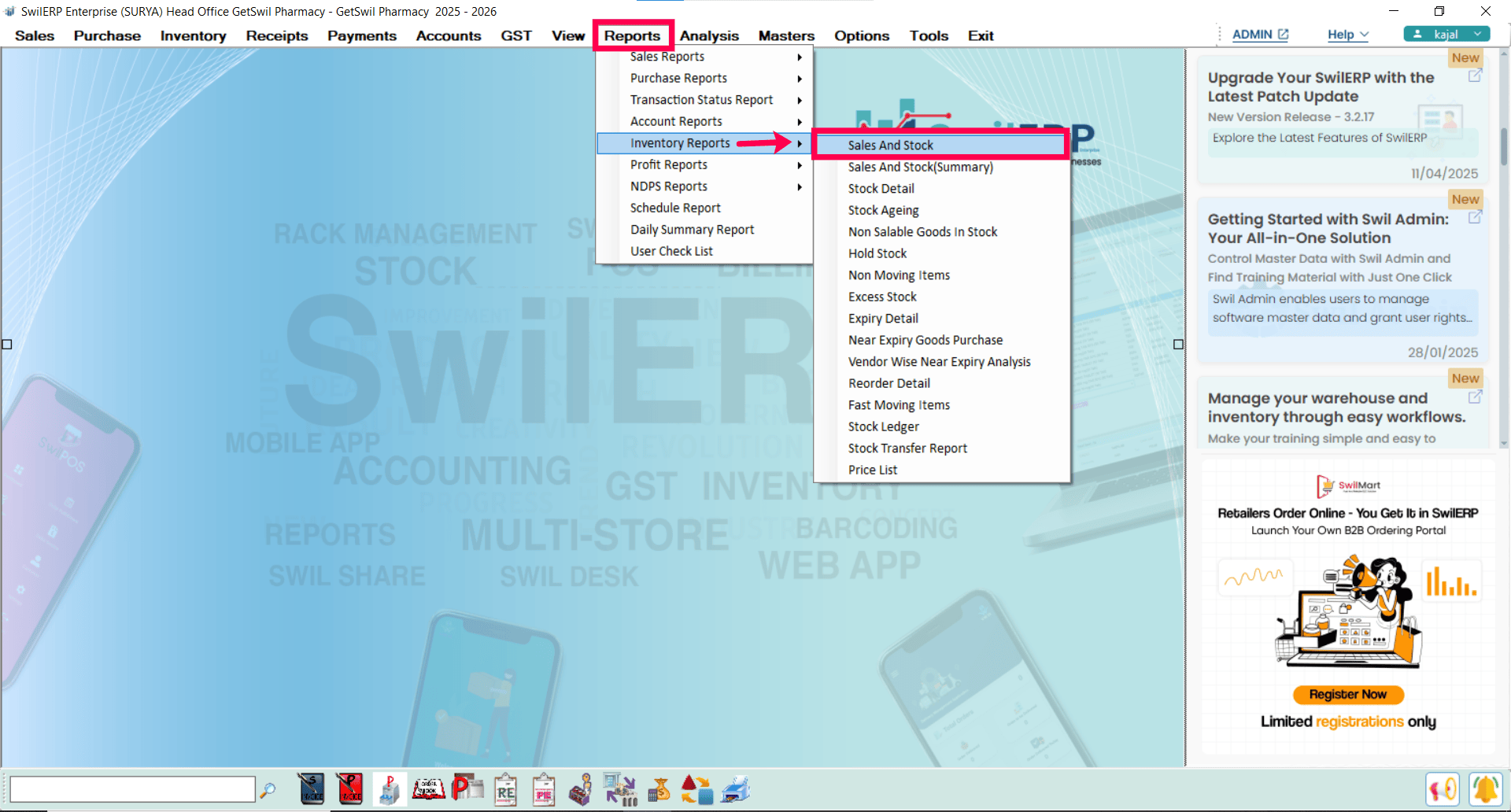
Task: Click the bank transfer arrows icon
Action: point(620,789)
